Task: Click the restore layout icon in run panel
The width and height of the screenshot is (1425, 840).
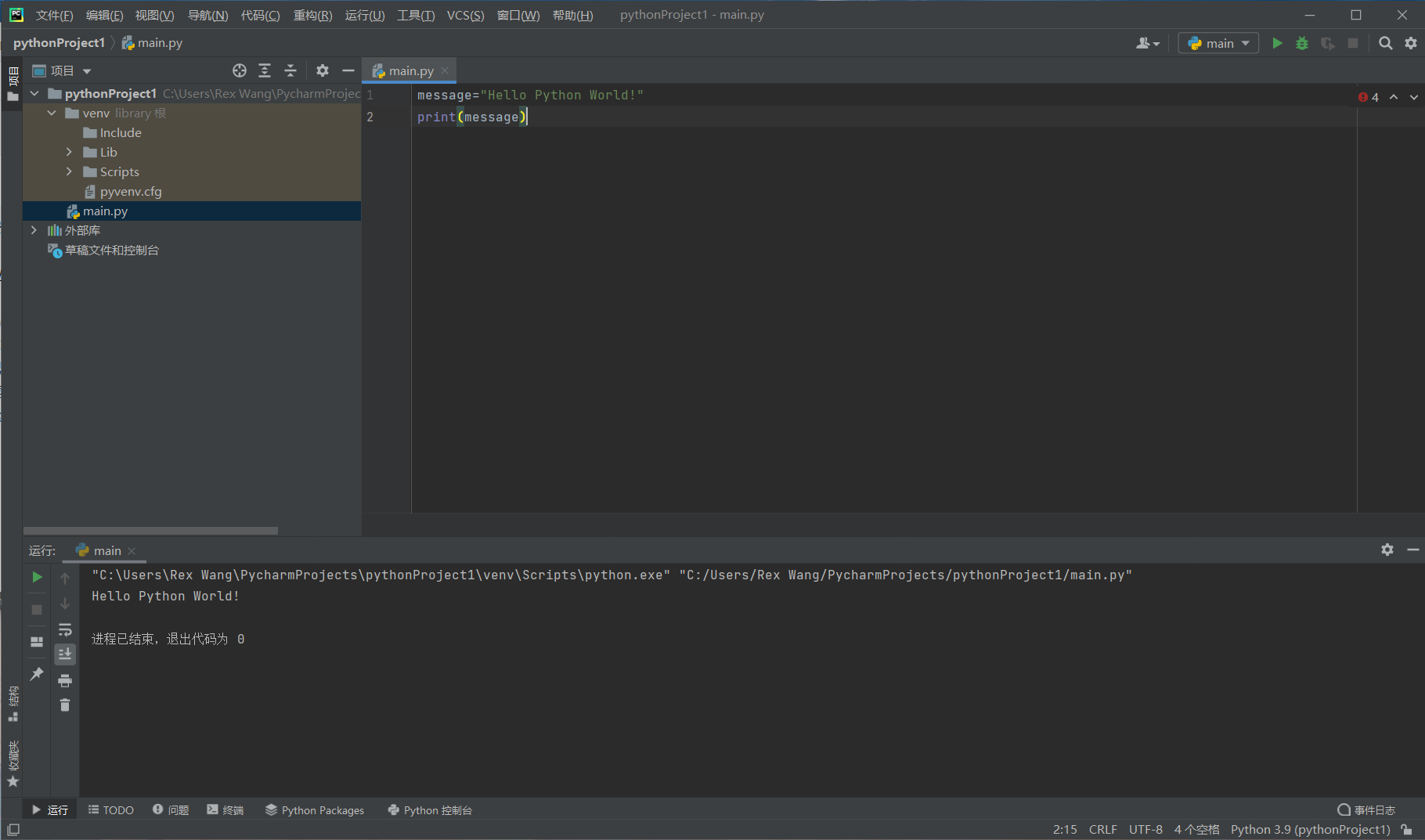Action: (x=37, y=641)
